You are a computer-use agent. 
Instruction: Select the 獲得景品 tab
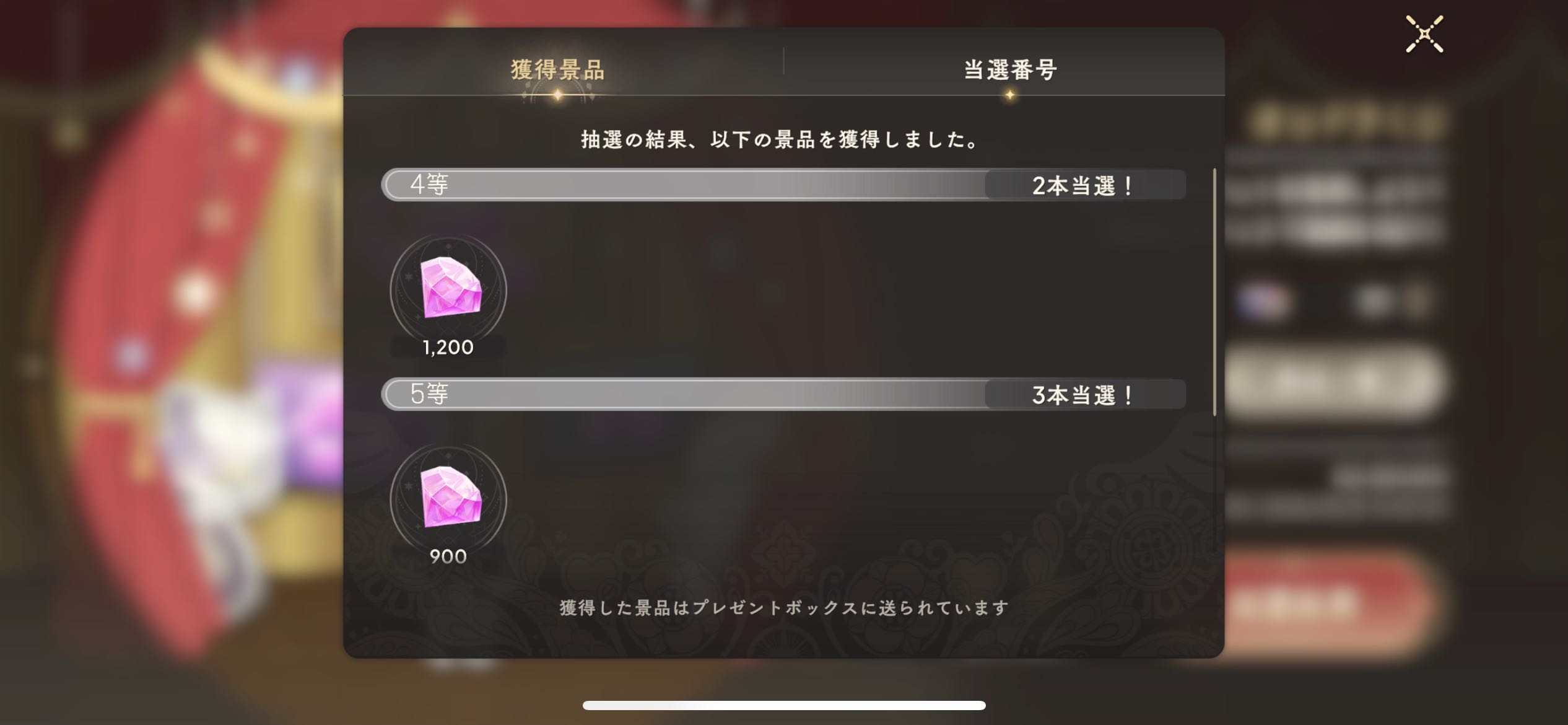557,69
